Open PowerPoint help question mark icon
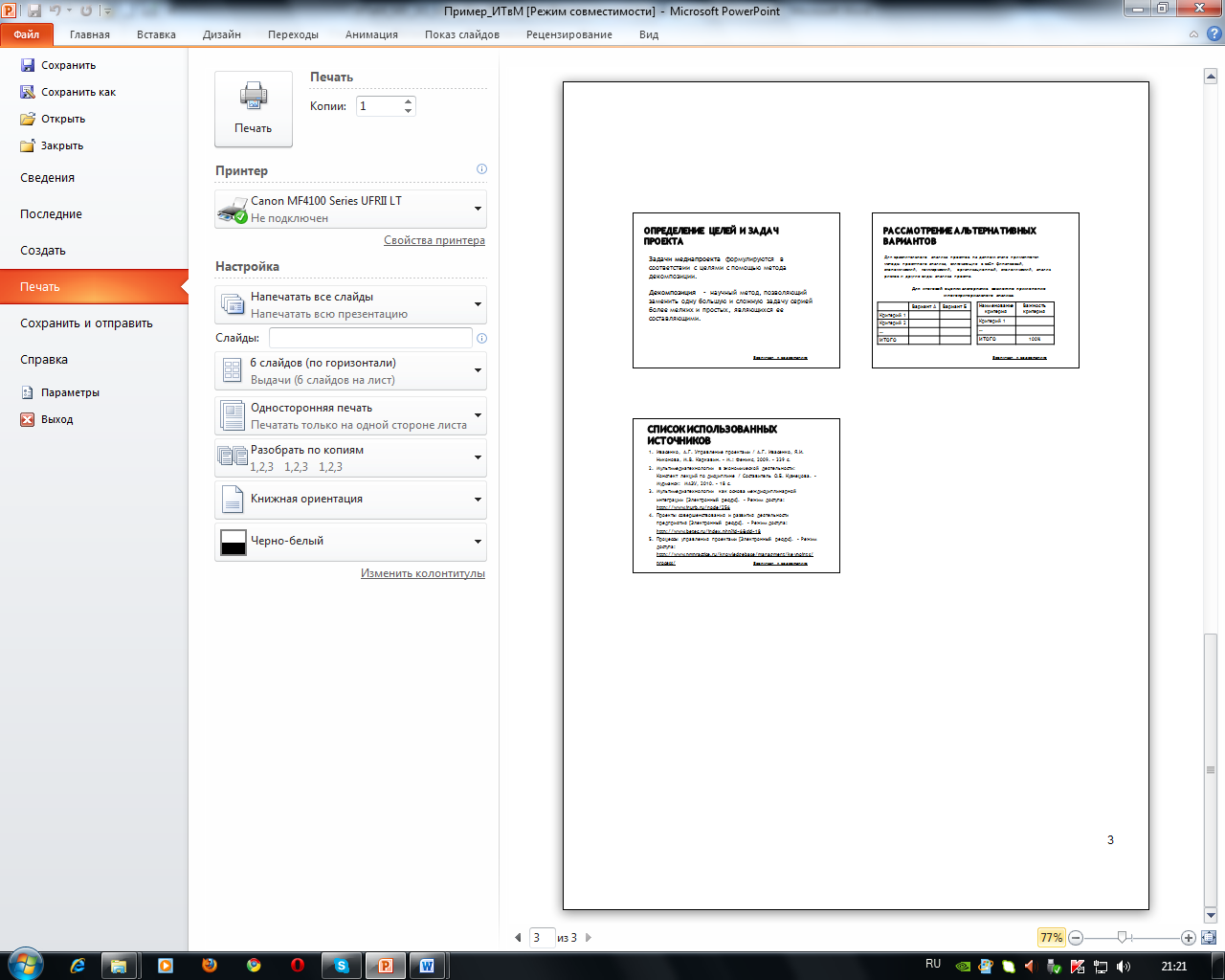1225x980 pixels. tap(1214, 33)
